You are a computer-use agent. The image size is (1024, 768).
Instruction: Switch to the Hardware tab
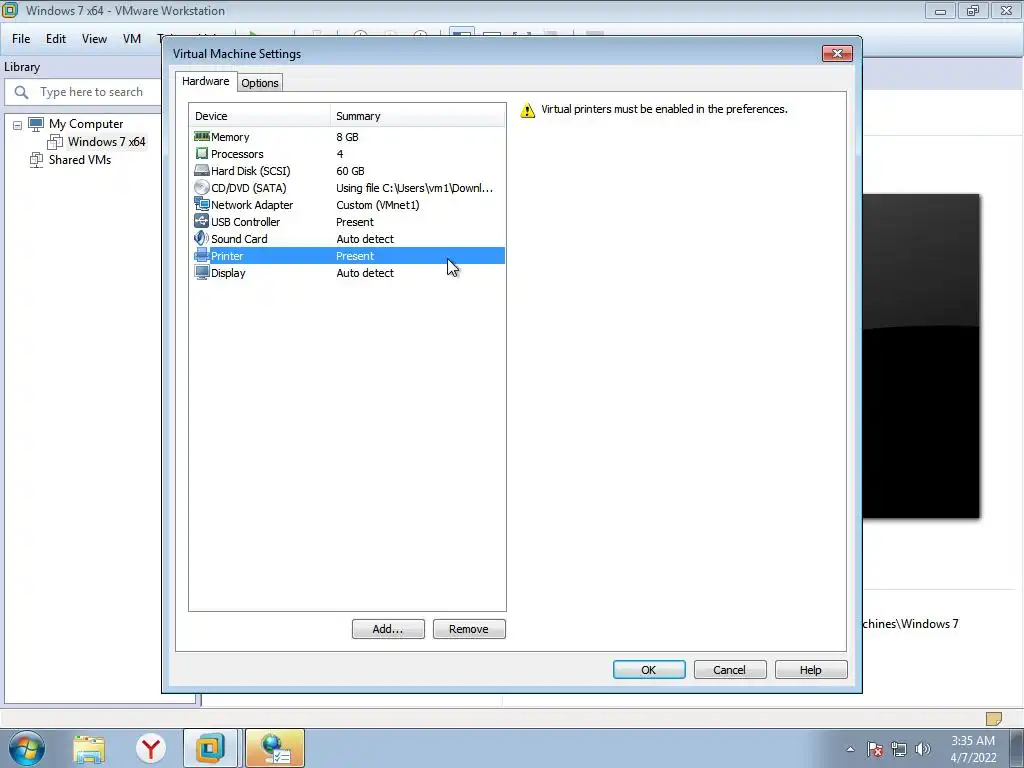pyautogui.click(x=206, y=81)
